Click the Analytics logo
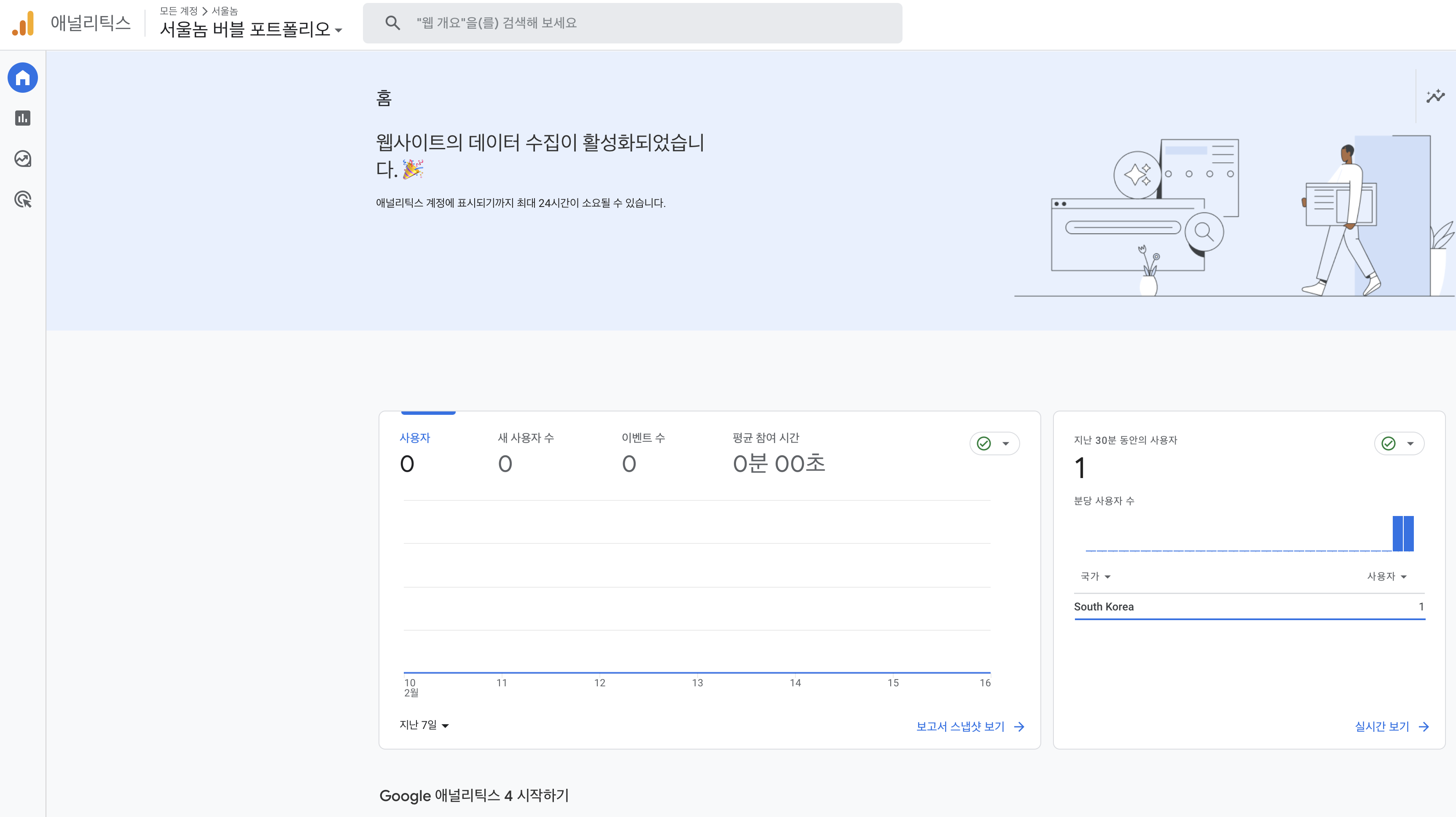 tap(23, 24)
